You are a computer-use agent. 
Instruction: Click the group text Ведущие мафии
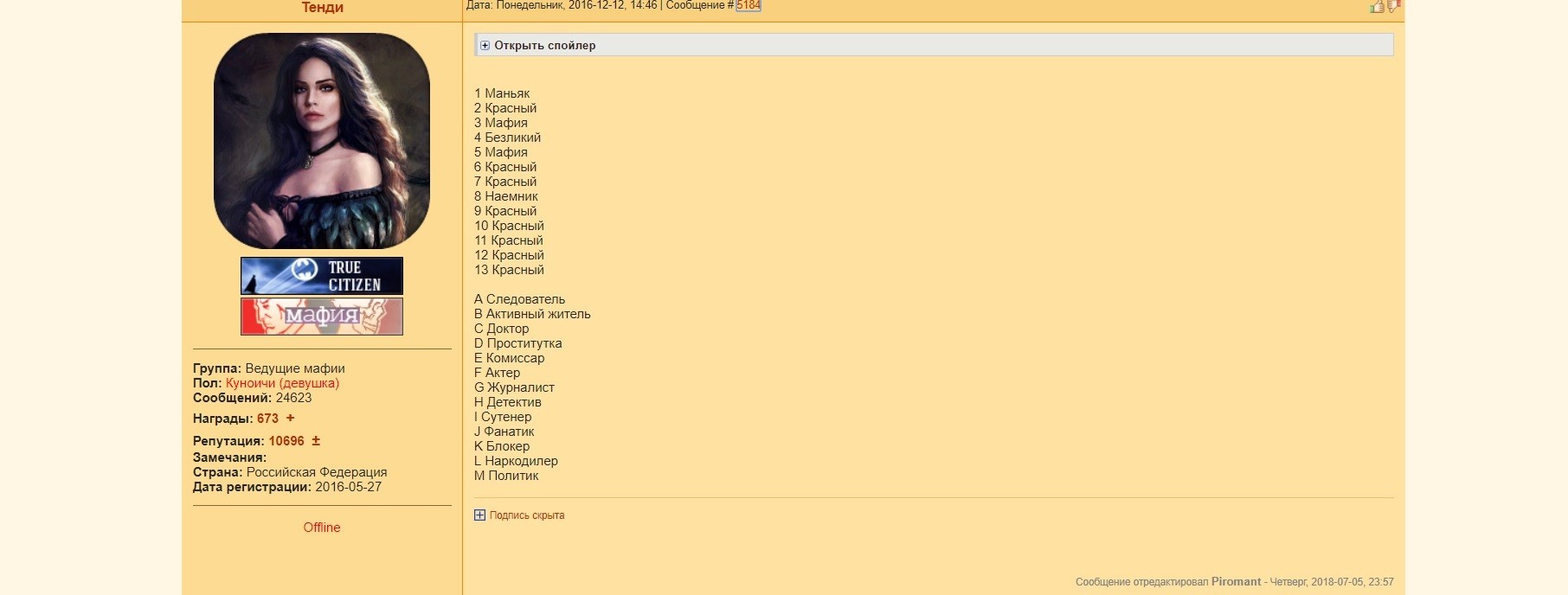coord(295,368)
